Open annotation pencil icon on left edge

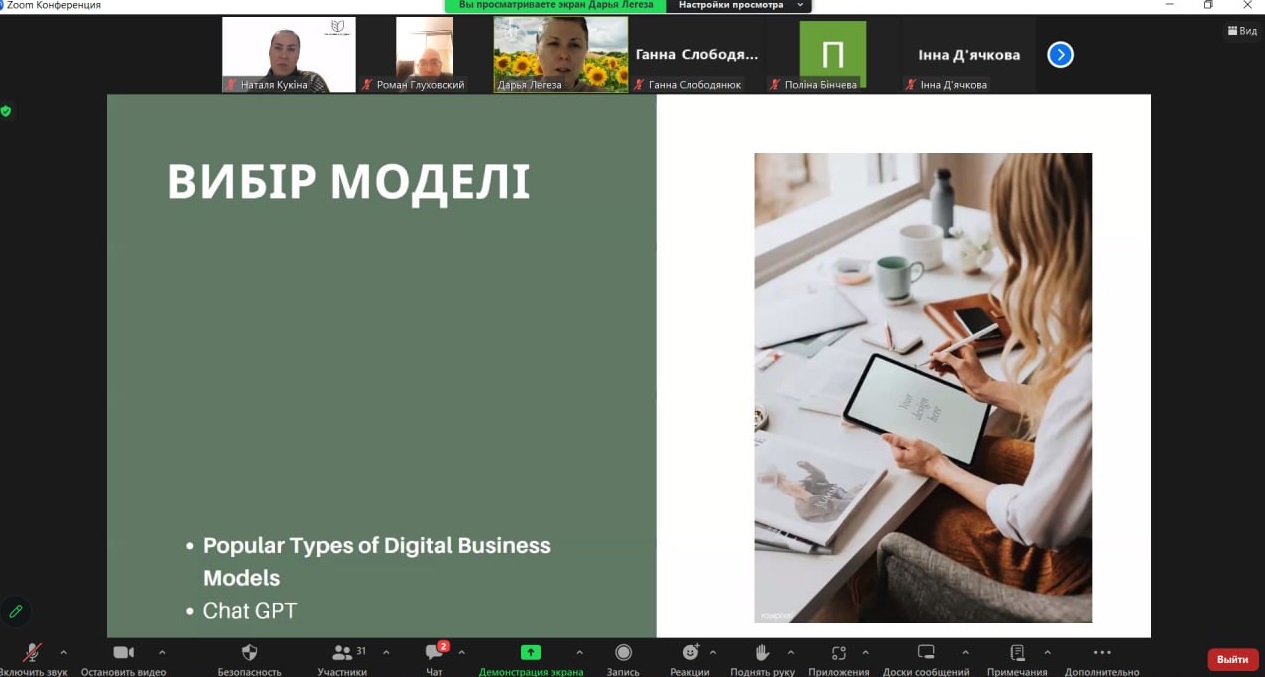(16, 610)
